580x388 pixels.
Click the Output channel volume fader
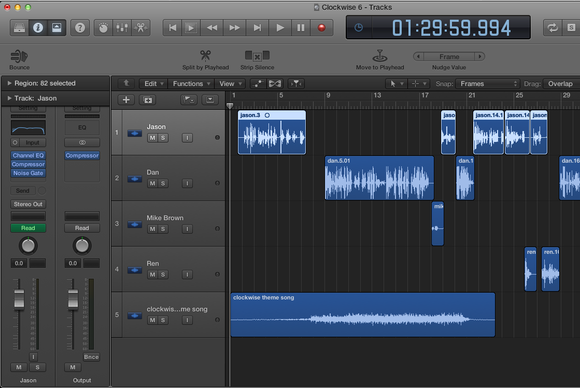(x=73, y=299)
